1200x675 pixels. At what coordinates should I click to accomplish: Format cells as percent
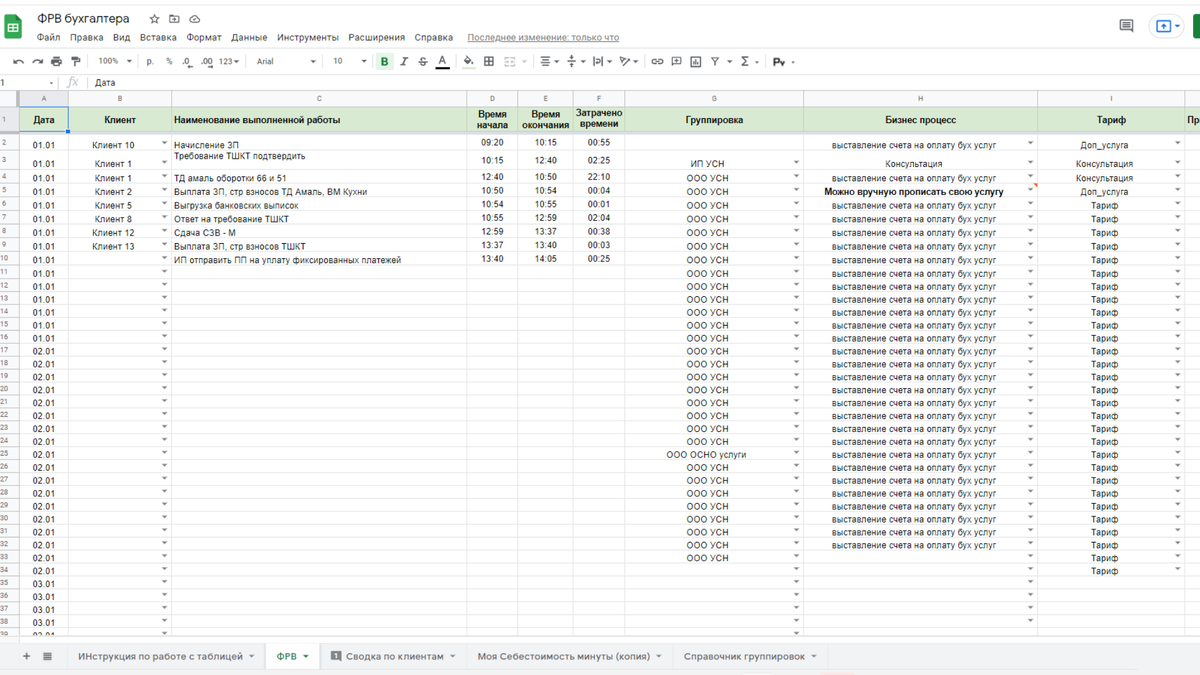(169, 62)
